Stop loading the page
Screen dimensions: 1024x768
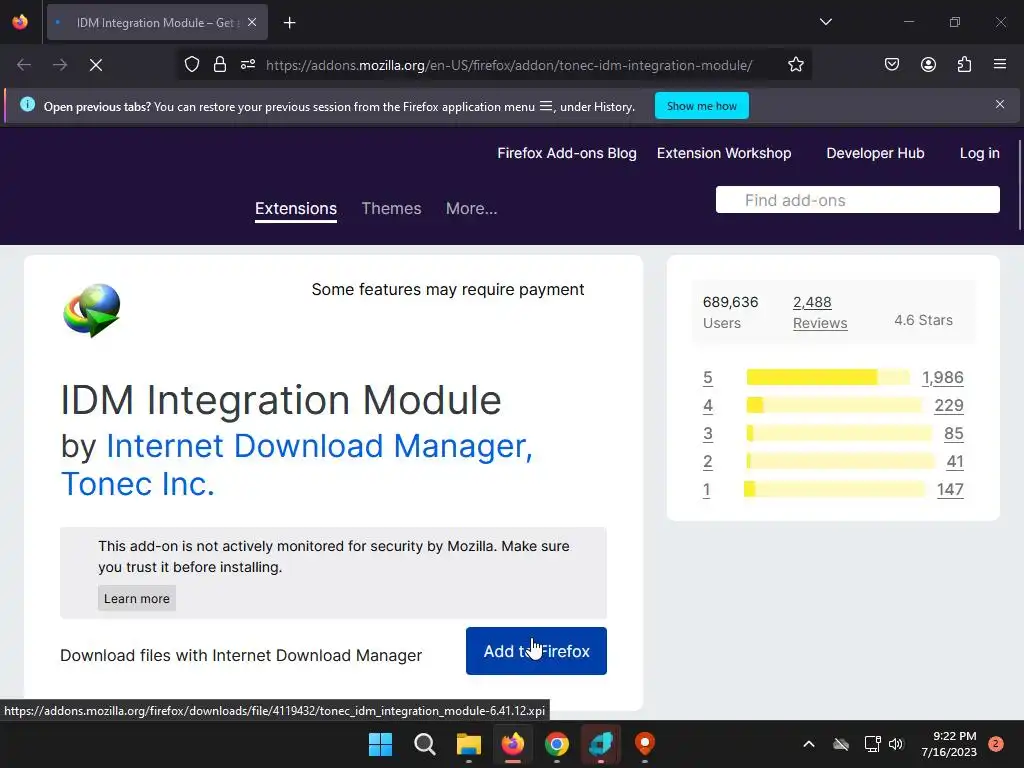click(95, 65)
